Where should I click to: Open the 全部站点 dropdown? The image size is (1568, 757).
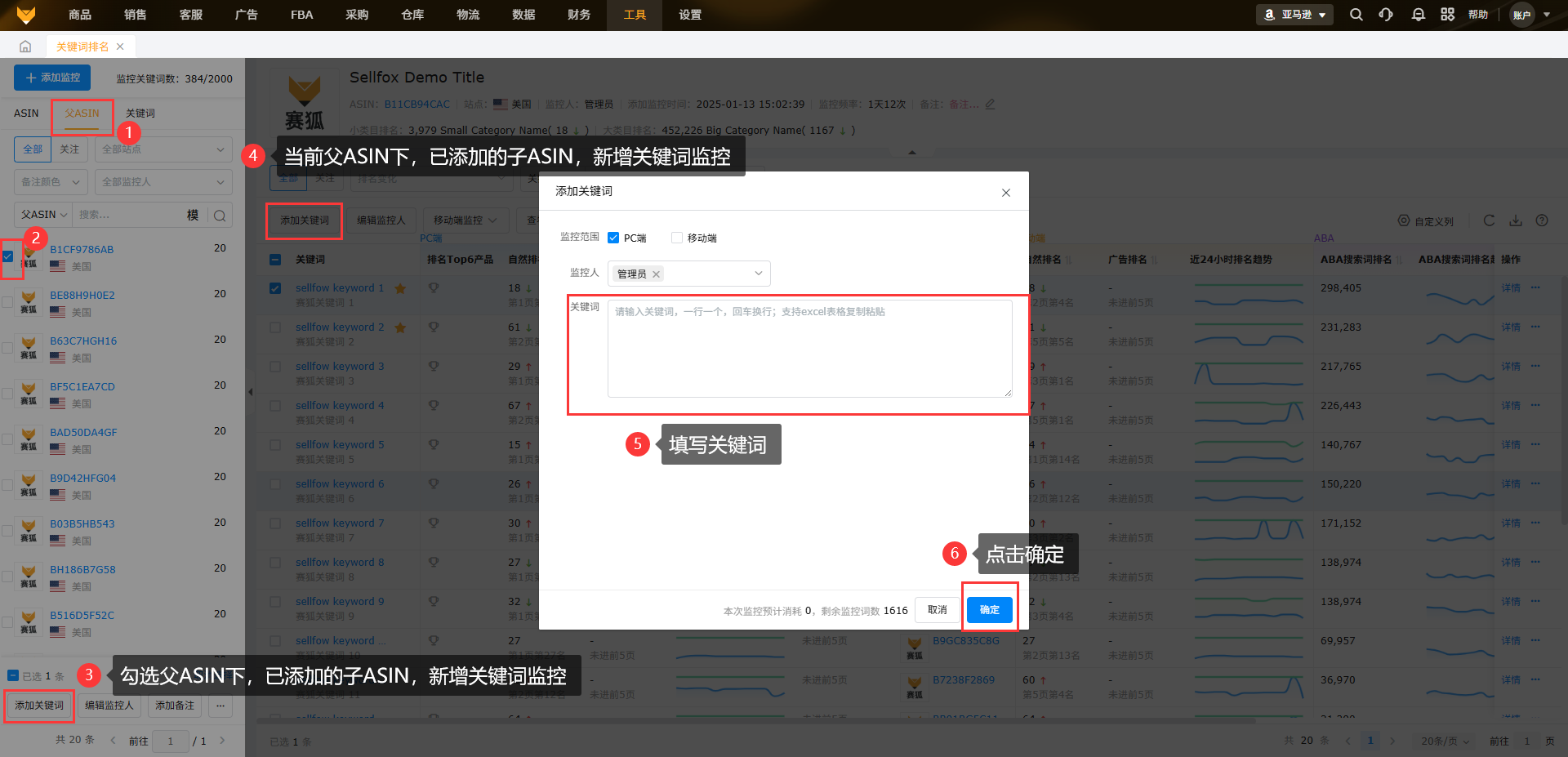(x=163, y=149)
